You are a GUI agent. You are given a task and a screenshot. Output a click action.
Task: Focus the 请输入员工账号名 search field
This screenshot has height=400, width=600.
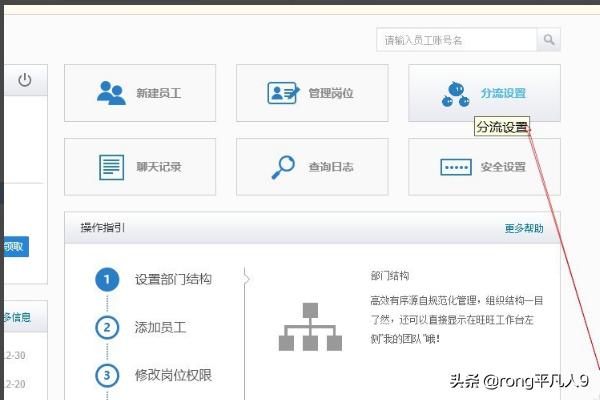point(457,40)
